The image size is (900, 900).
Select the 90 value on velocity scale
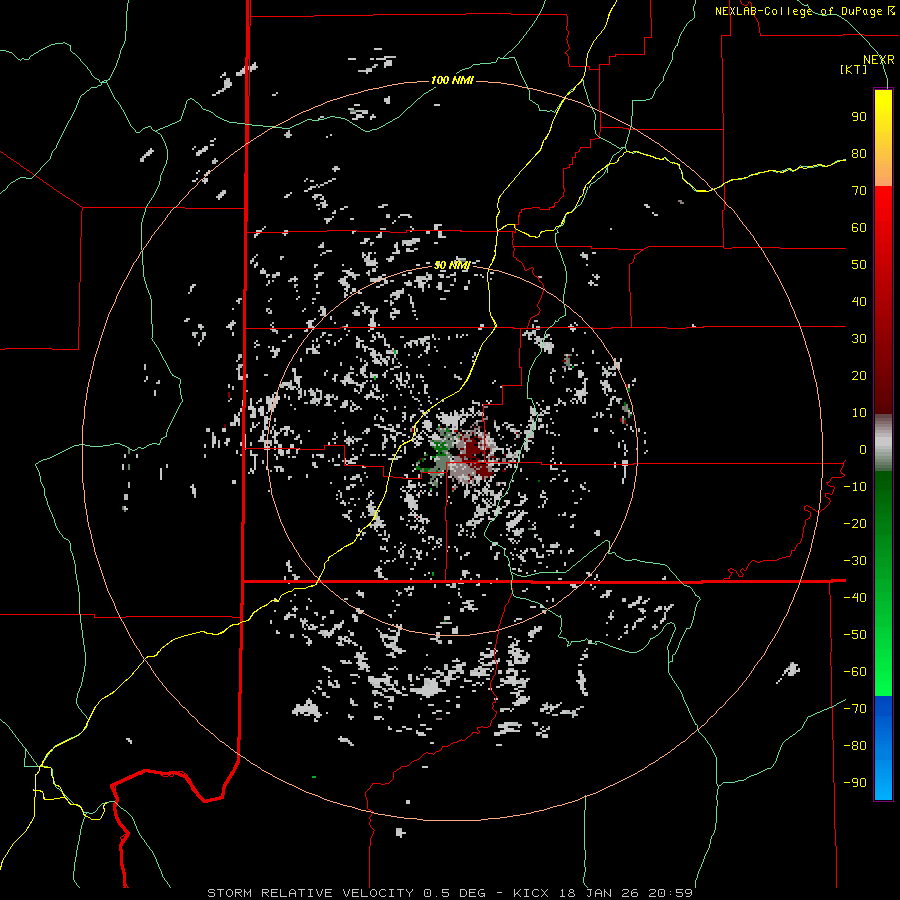pyautogui.click(x=859, y=117)
